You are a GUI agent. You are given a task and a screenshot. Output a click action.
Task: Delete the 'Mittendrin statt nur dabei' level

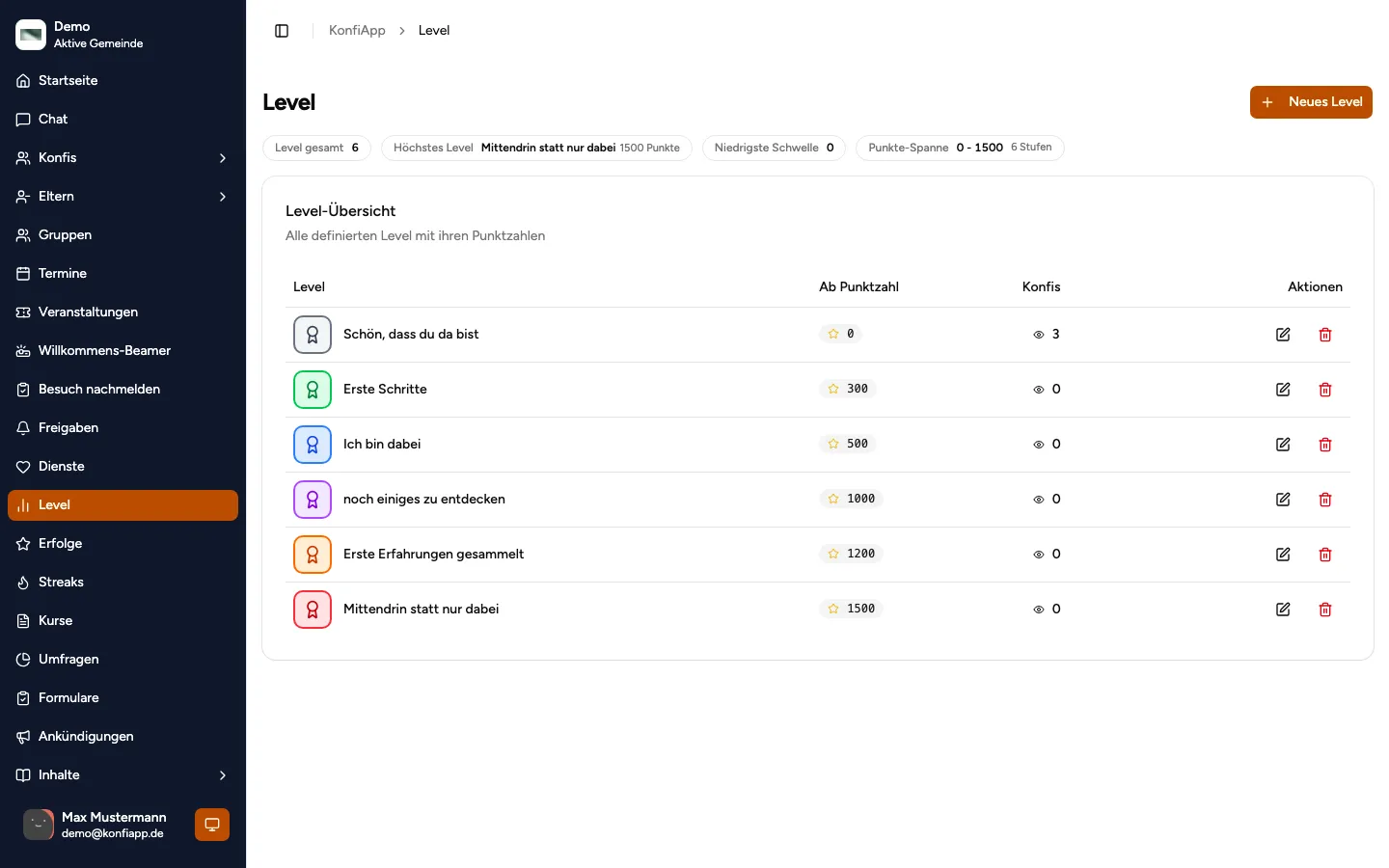(1325, 610)
